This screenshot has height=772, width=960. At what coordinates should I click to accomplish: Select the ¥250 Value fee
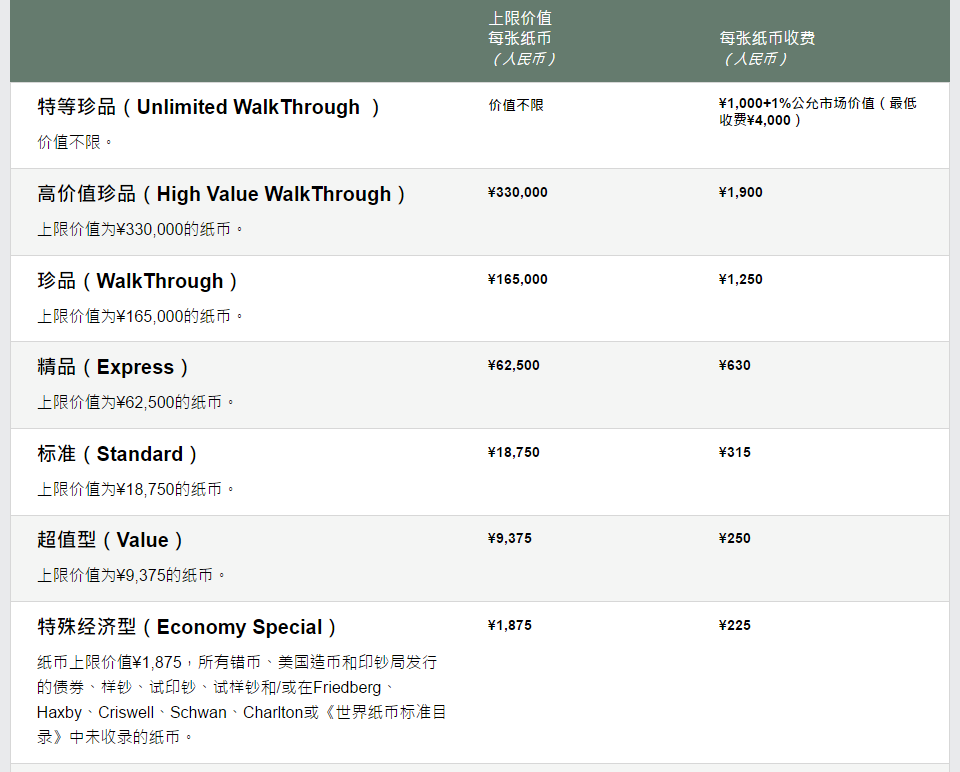click(x=735, y=539)
